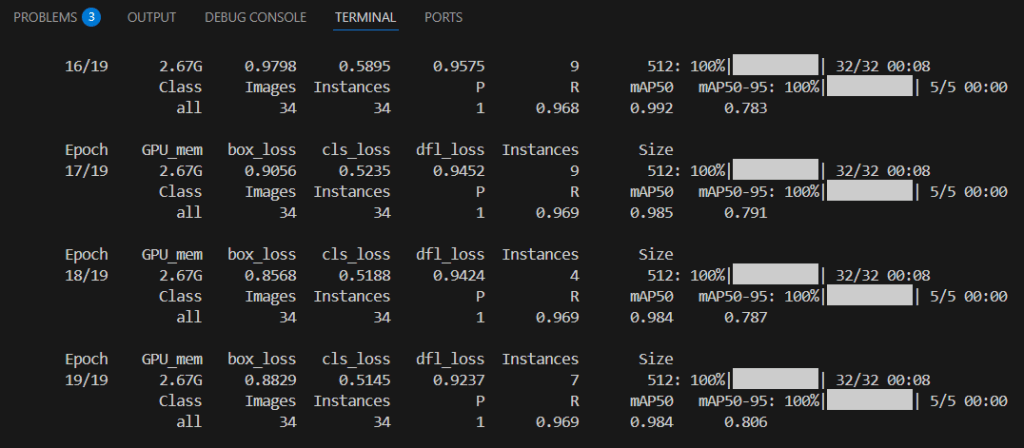This screenshot has height=448, width=1024.
Task: Switch to the PORTS tab
Action: (443, 17)
